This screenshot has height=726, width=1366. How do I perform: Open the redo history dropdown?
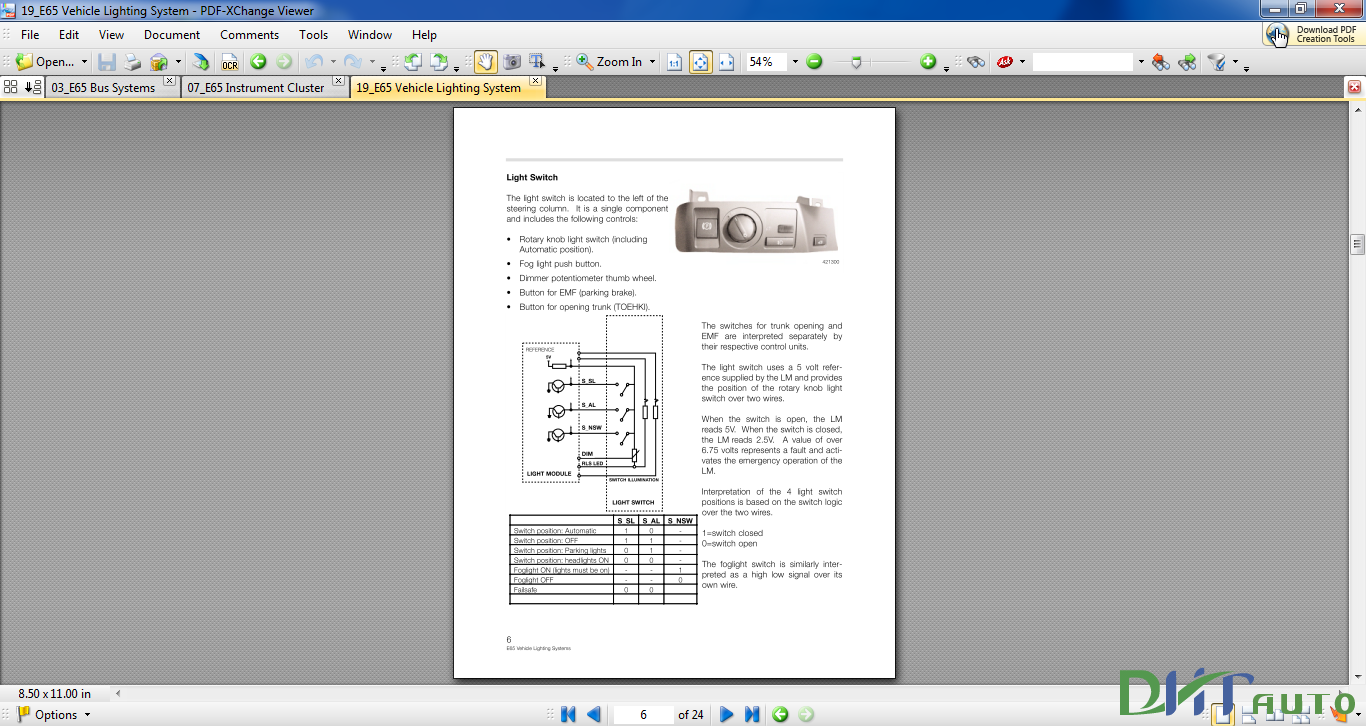[371, 62]
